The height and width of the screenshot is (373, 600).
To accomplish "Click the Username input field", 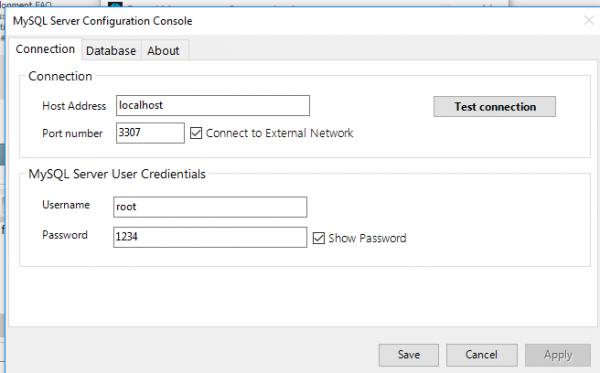I will point(210,207).
